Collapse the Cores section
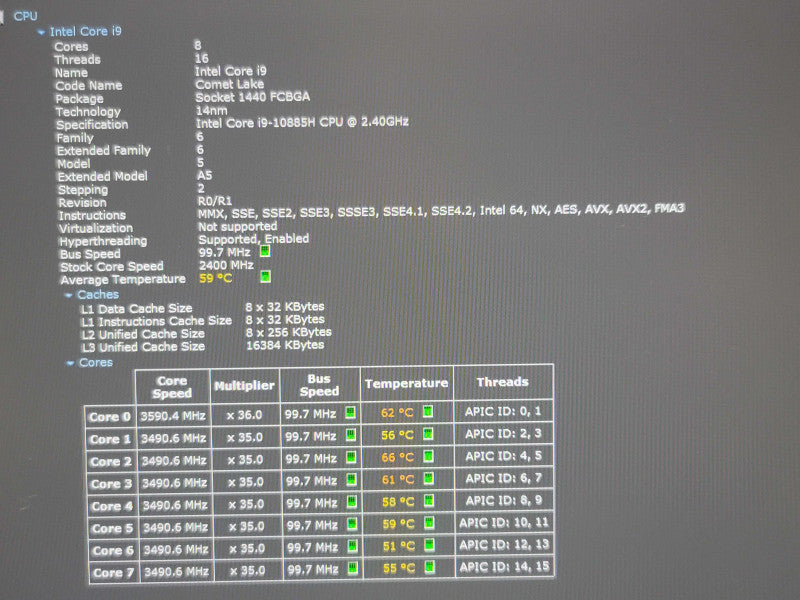This screenshot has height=600, width=800. point(70,363)
